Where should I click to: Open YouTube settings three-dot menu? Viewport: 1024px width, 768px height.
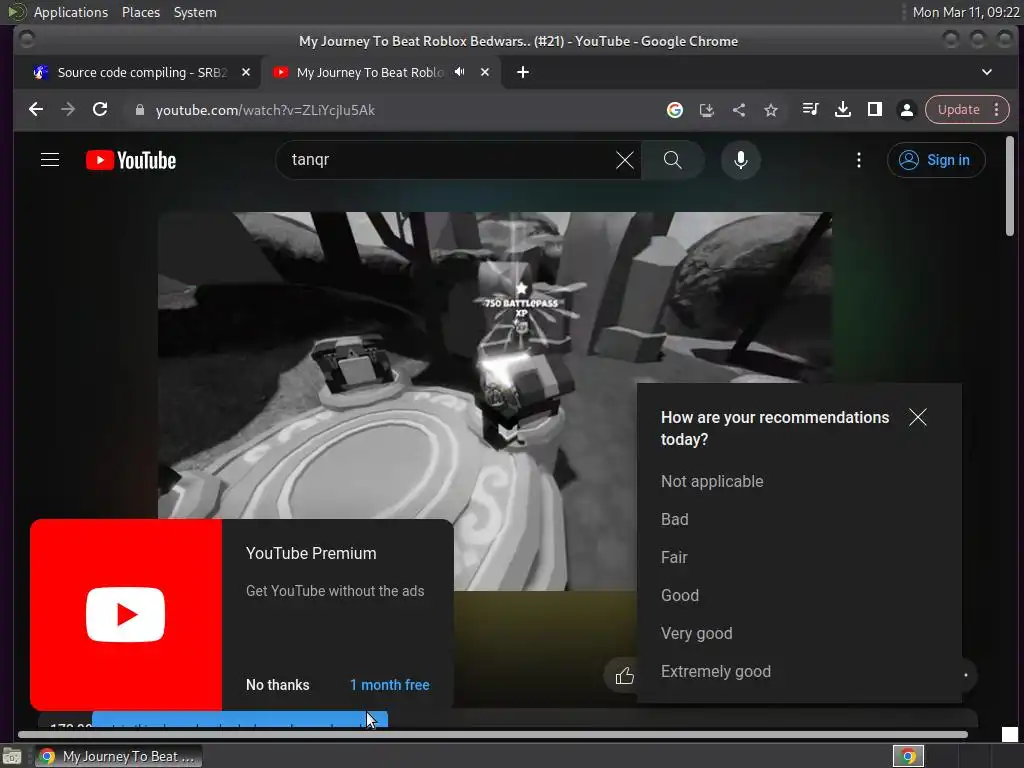(x=859, y=160)
